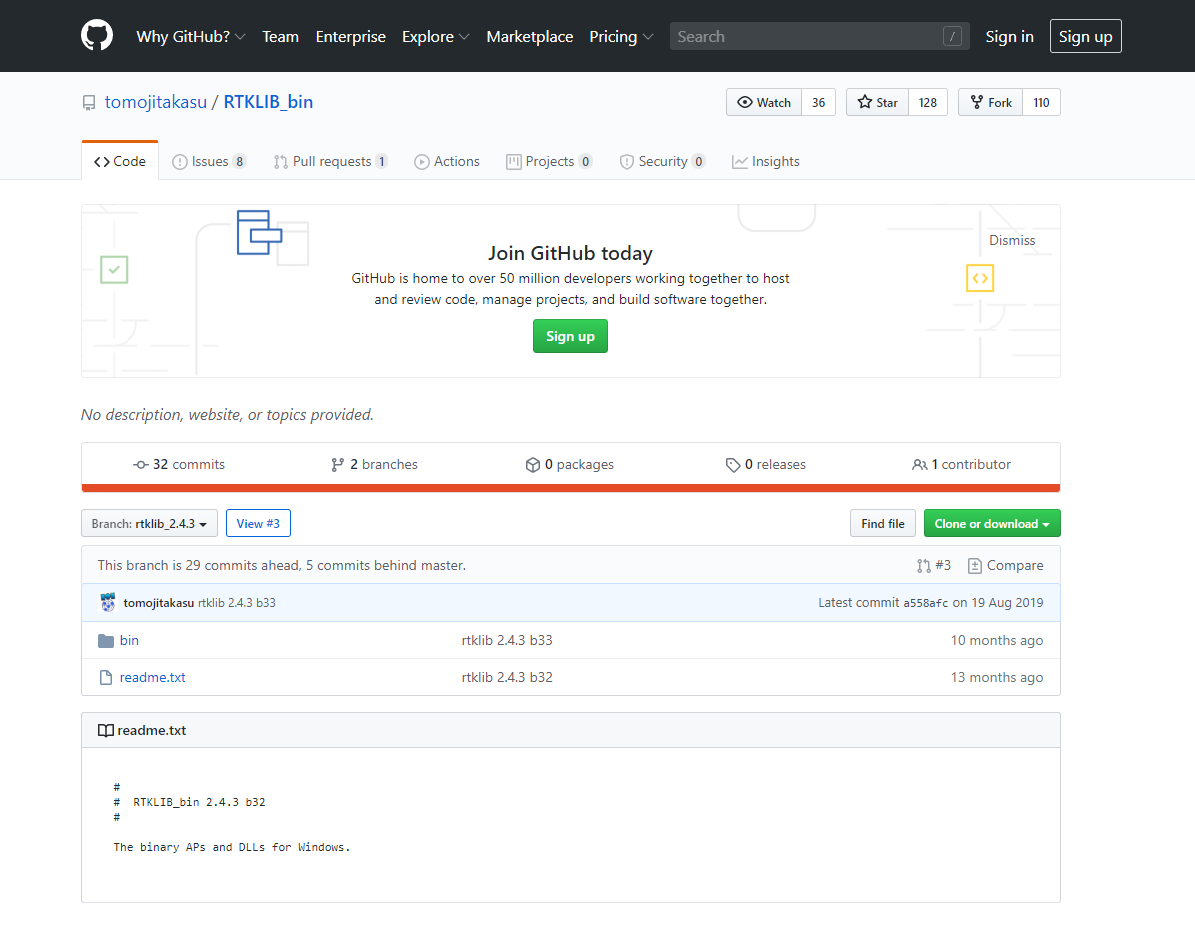Viewport: 1195px width, 938px height.
Task: Click the people icon beside 1 contributor
Action: 920,465
